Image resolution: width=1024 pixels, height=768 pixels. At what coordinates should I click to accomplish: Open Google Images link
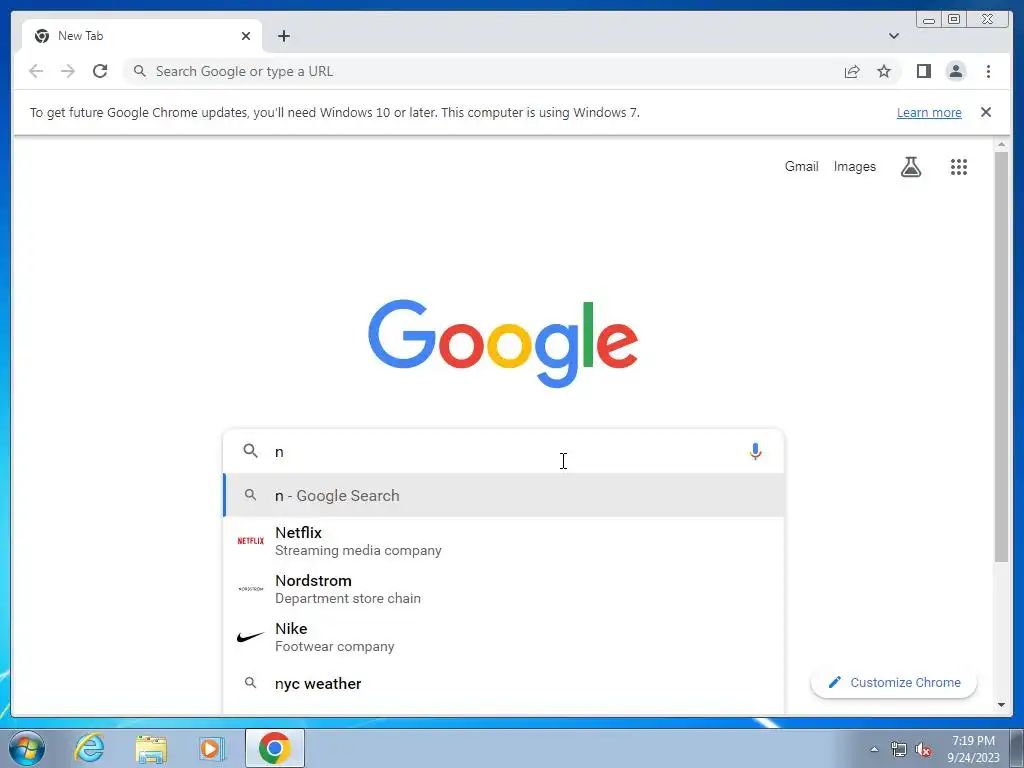[854, 167]
